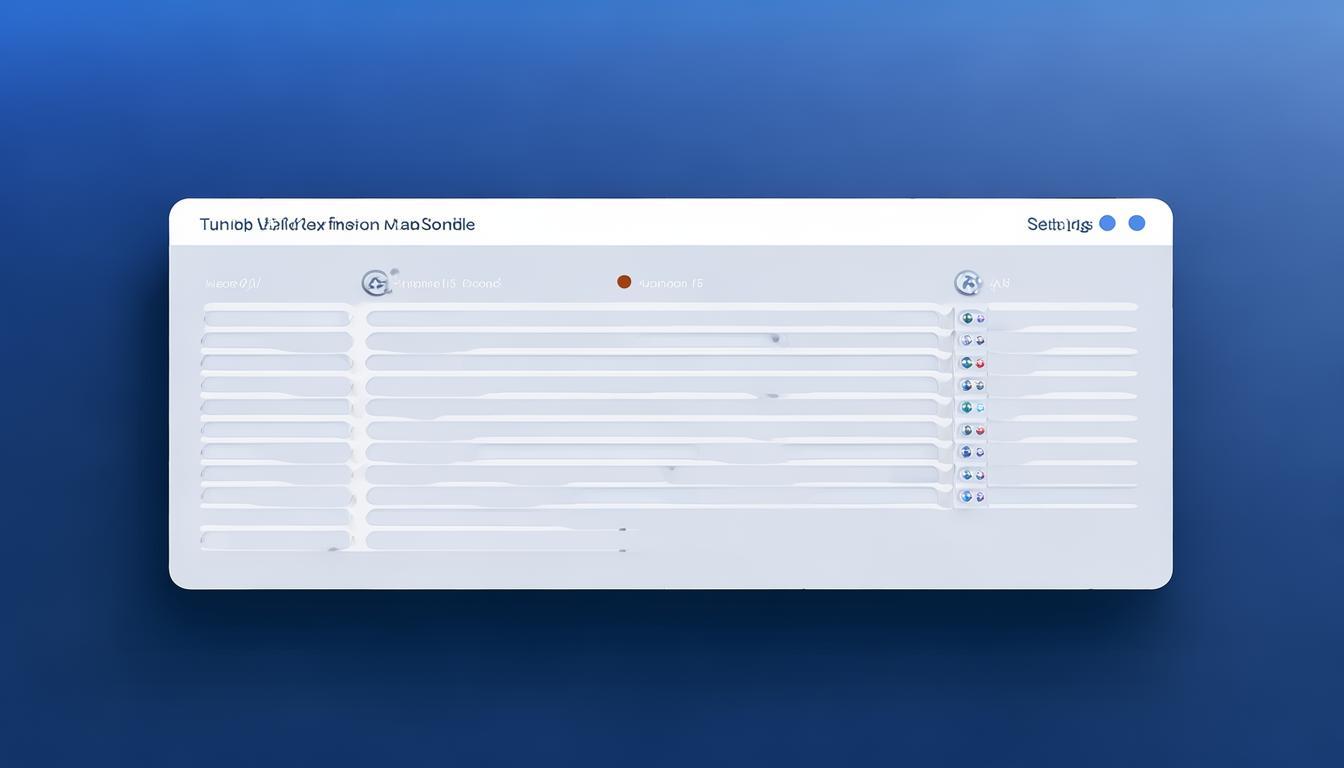Open Settings in the title bar
Viewport: 1344px width, 768px height.
(1059, 224)
